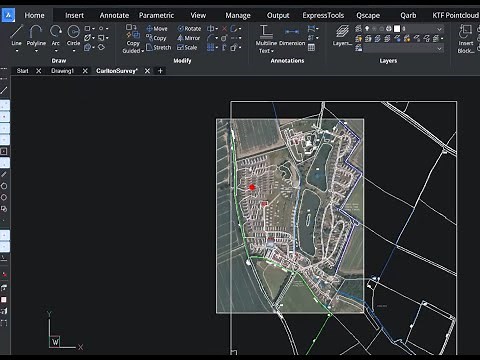Expand the Arc options dropdown arrow

56,51
